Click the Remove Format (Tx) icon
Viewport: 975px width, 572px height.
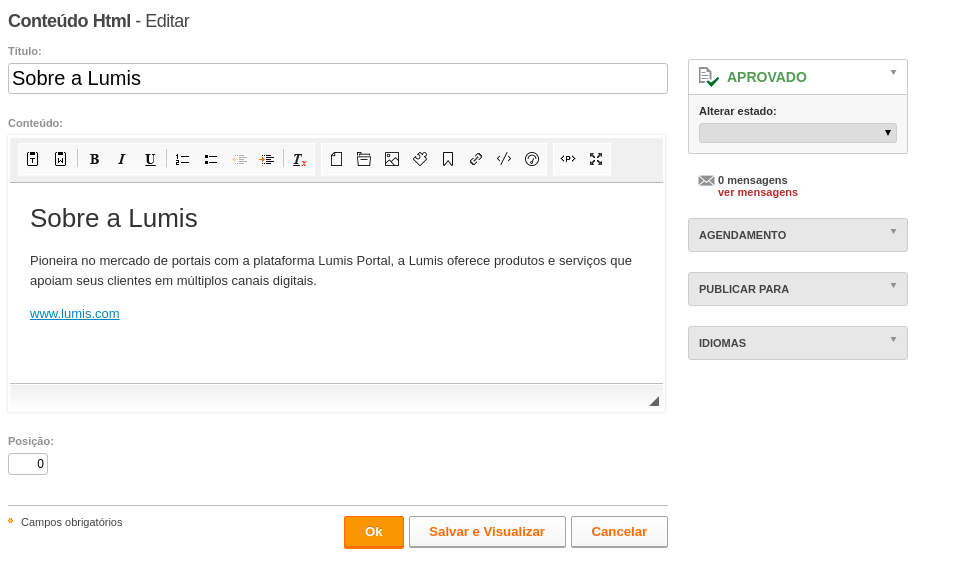(300, 159)
